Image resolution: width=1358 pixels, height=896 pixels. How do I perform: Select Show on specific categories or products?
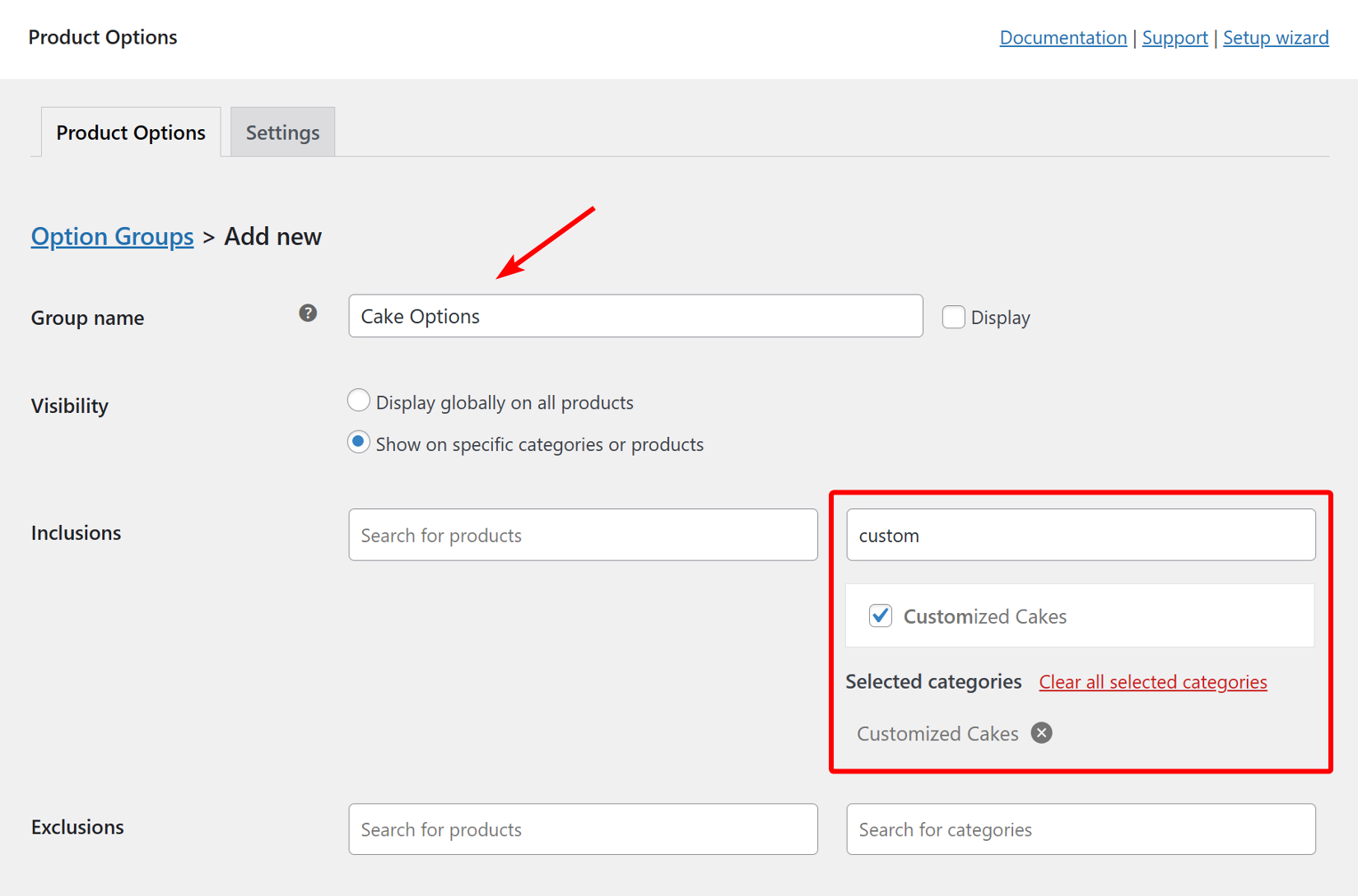click(359, 442)
